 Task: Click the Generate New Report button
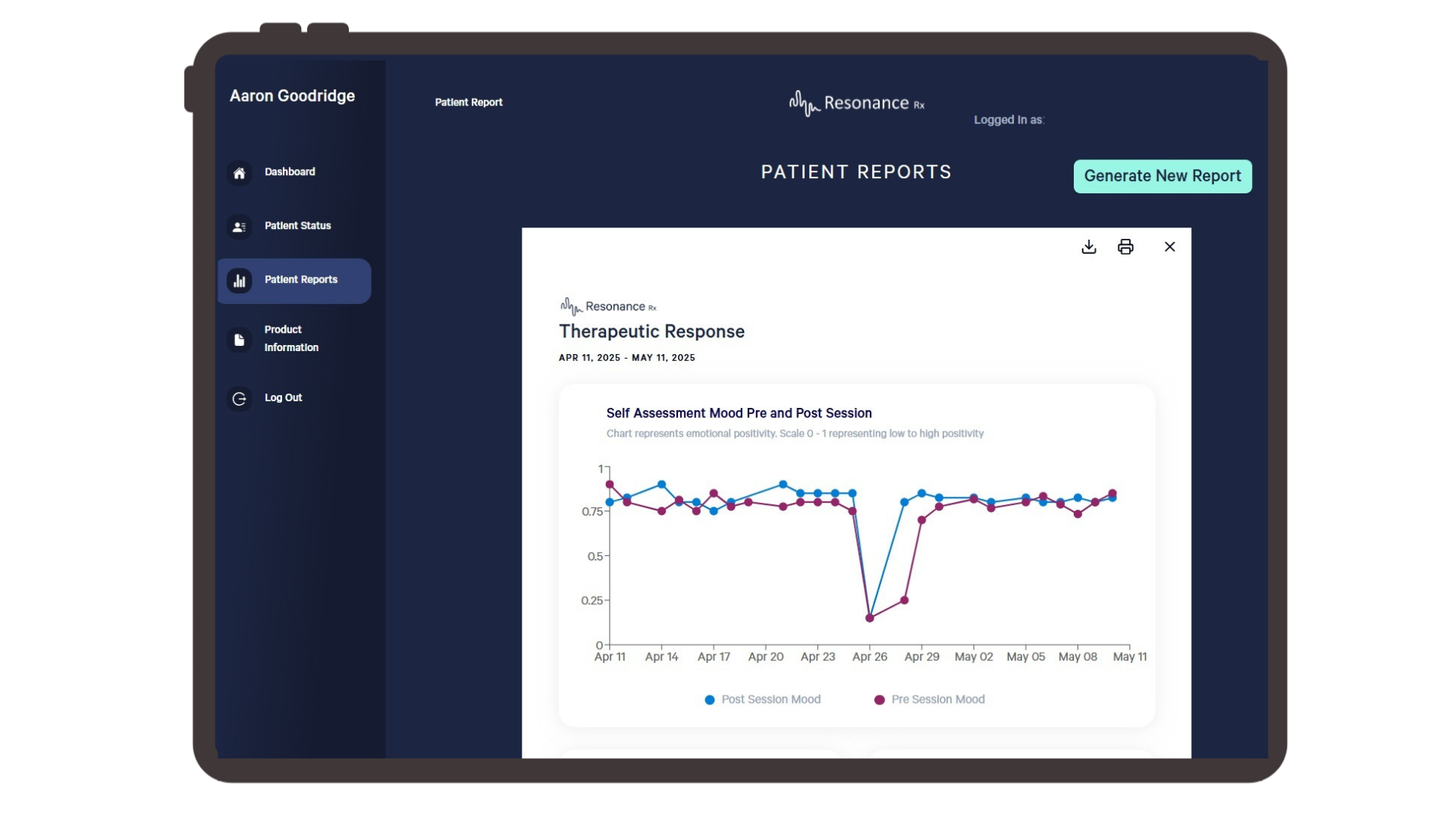[1163, 176]
